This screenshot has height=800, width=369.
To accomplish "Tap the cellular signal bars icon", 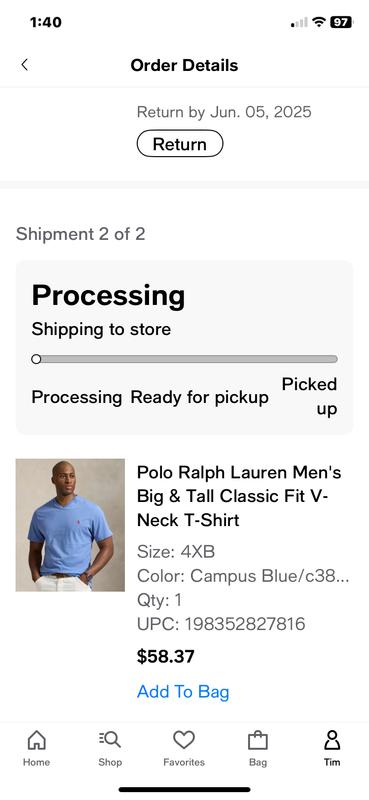I will coord(299,22).
